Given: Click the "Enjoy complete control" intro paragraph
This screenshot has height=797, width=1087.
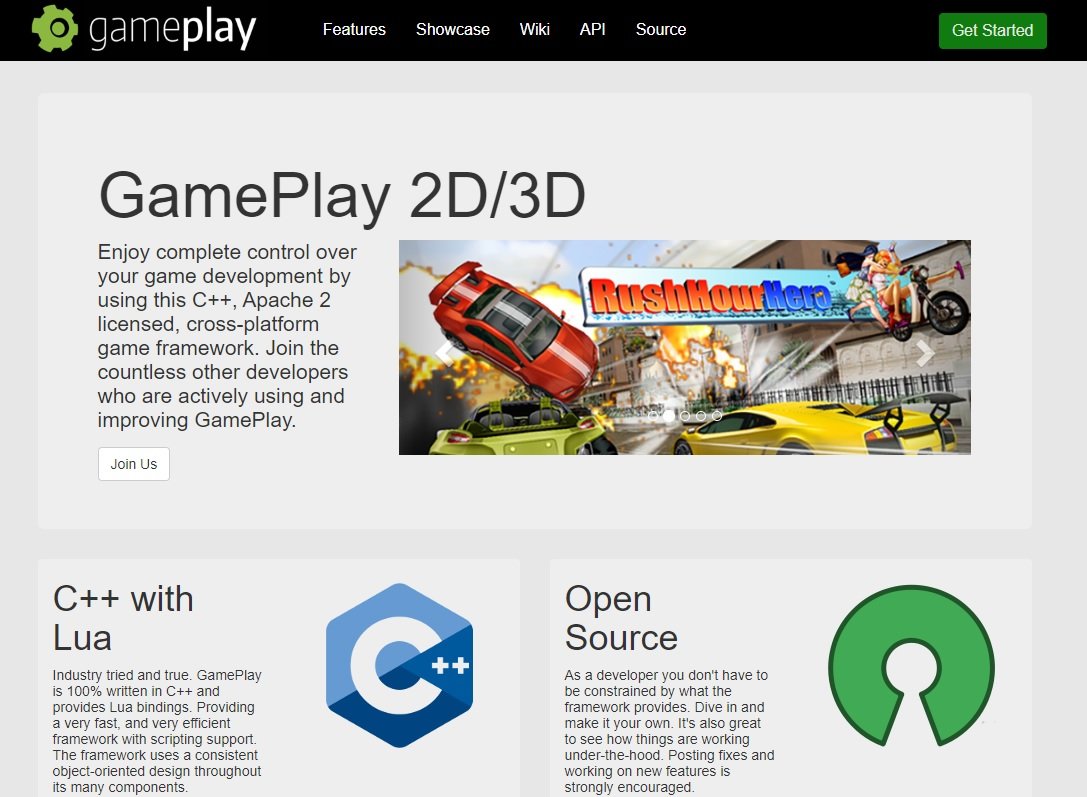Looking at the screenshot, I should tap(227, 336).
